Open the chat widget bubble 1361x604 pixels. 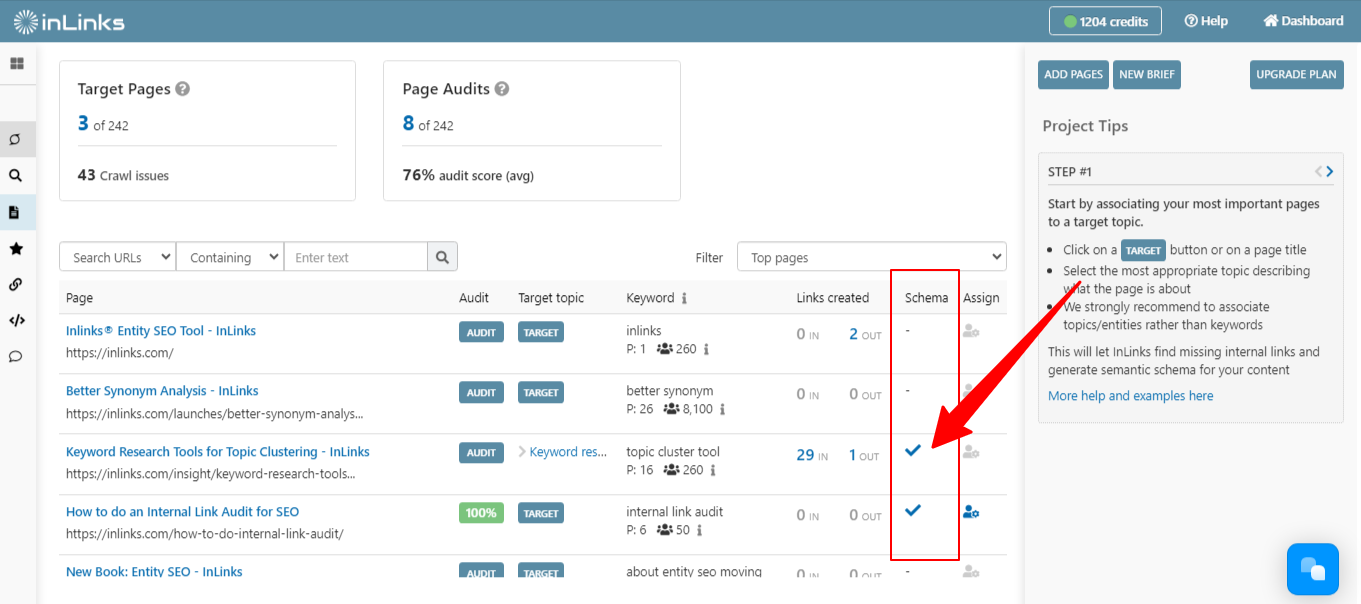pyautogui.click(x=1312, y=569)
